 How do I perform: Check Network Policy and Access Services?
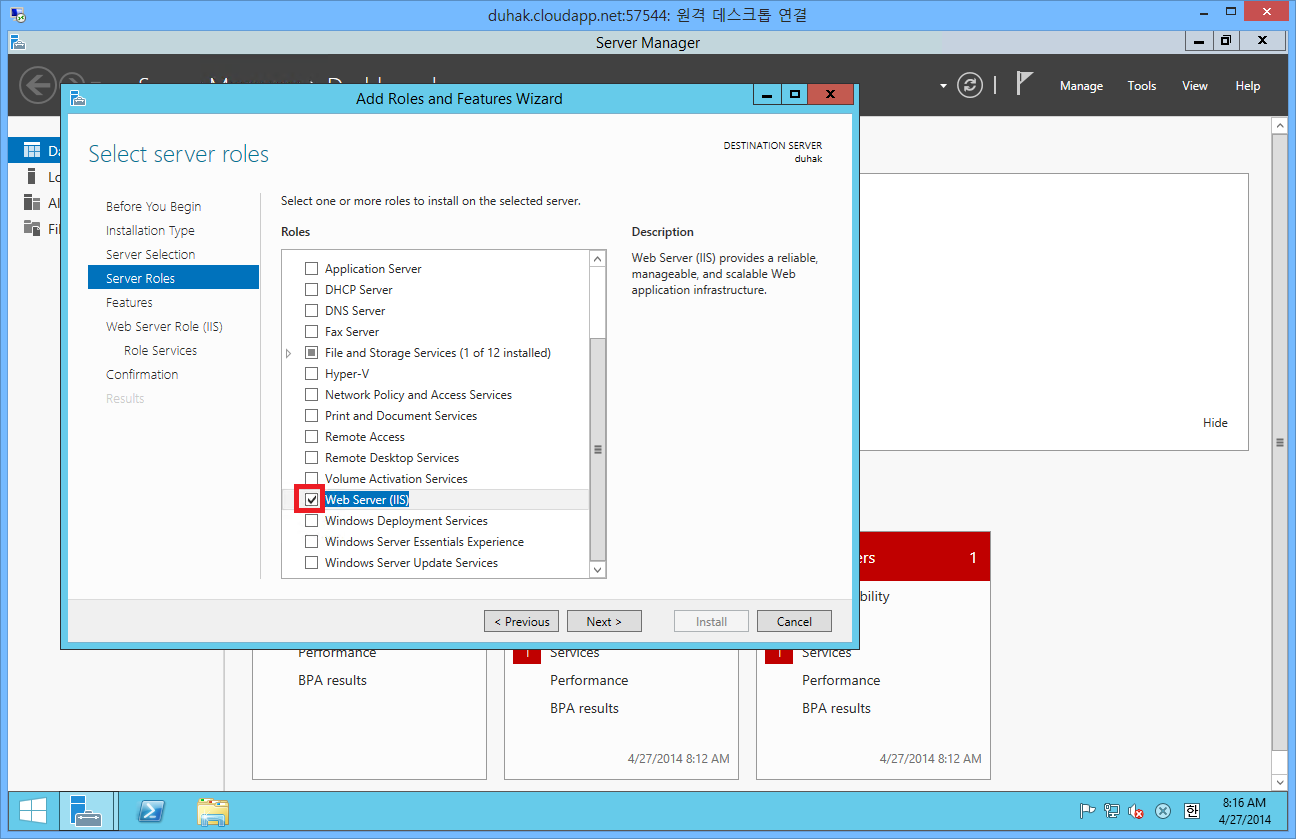312,395
